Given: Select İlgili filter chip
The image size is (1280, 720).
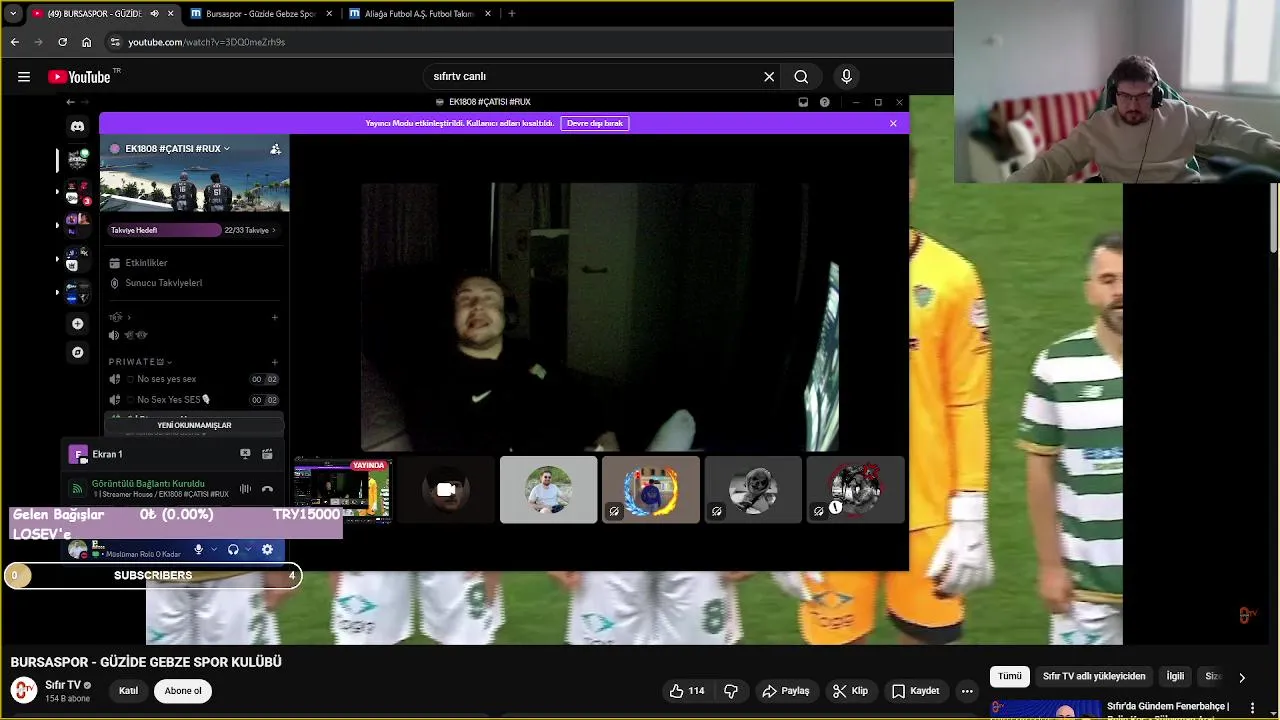Looking at the screenshot, I should [1175, 677].
